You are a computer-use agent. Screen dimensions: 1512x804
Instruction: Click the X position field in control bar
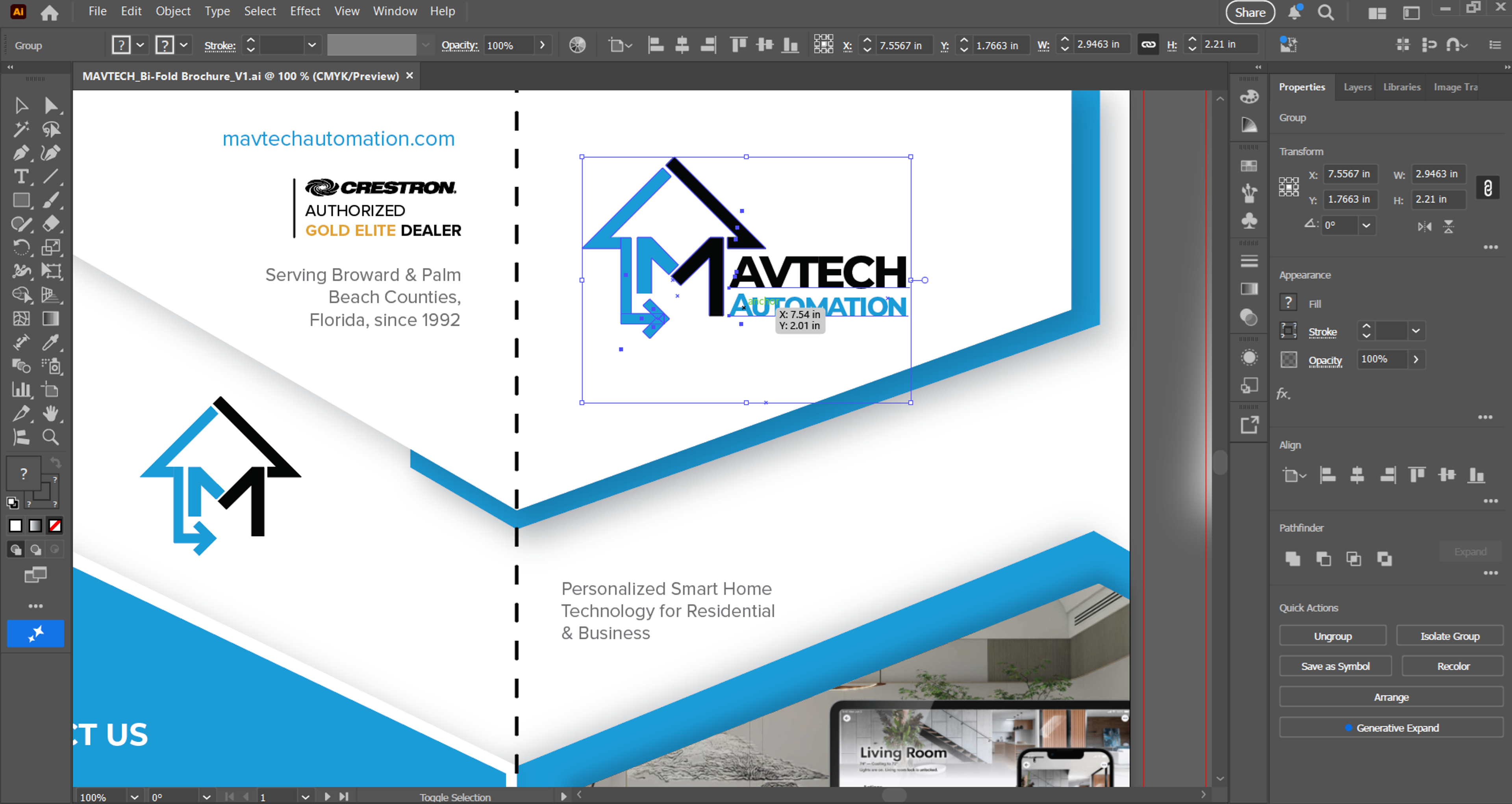tap(904, 45)
